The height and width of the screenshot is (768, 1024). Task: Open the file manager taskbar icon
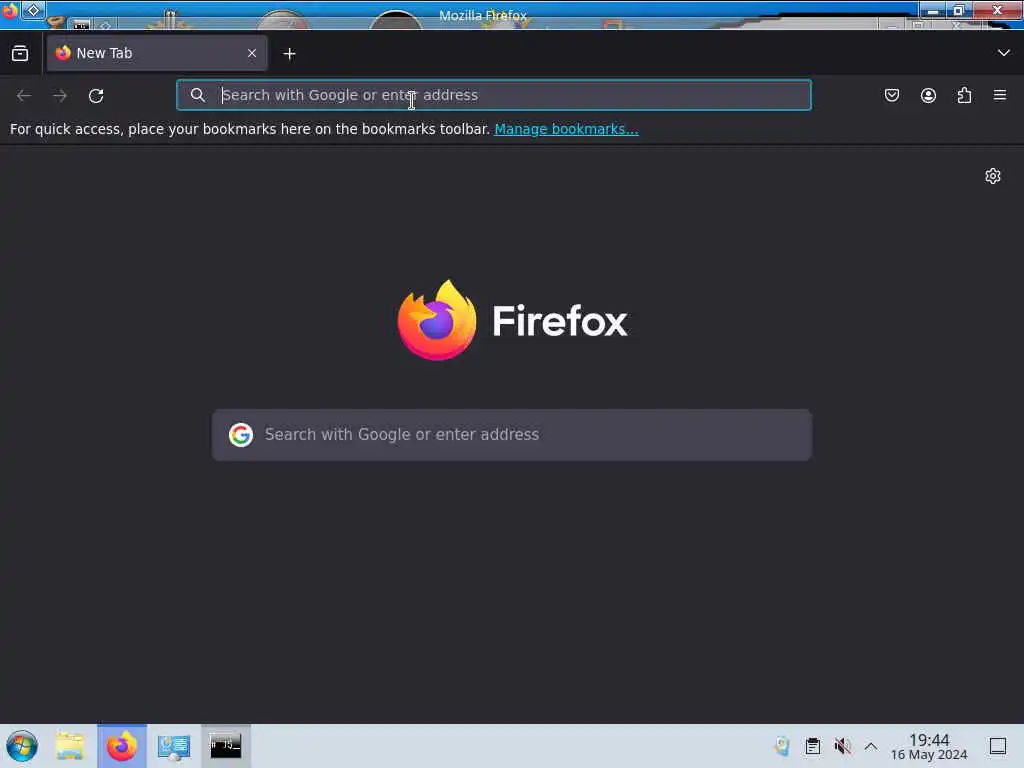[x=70, y=746]
